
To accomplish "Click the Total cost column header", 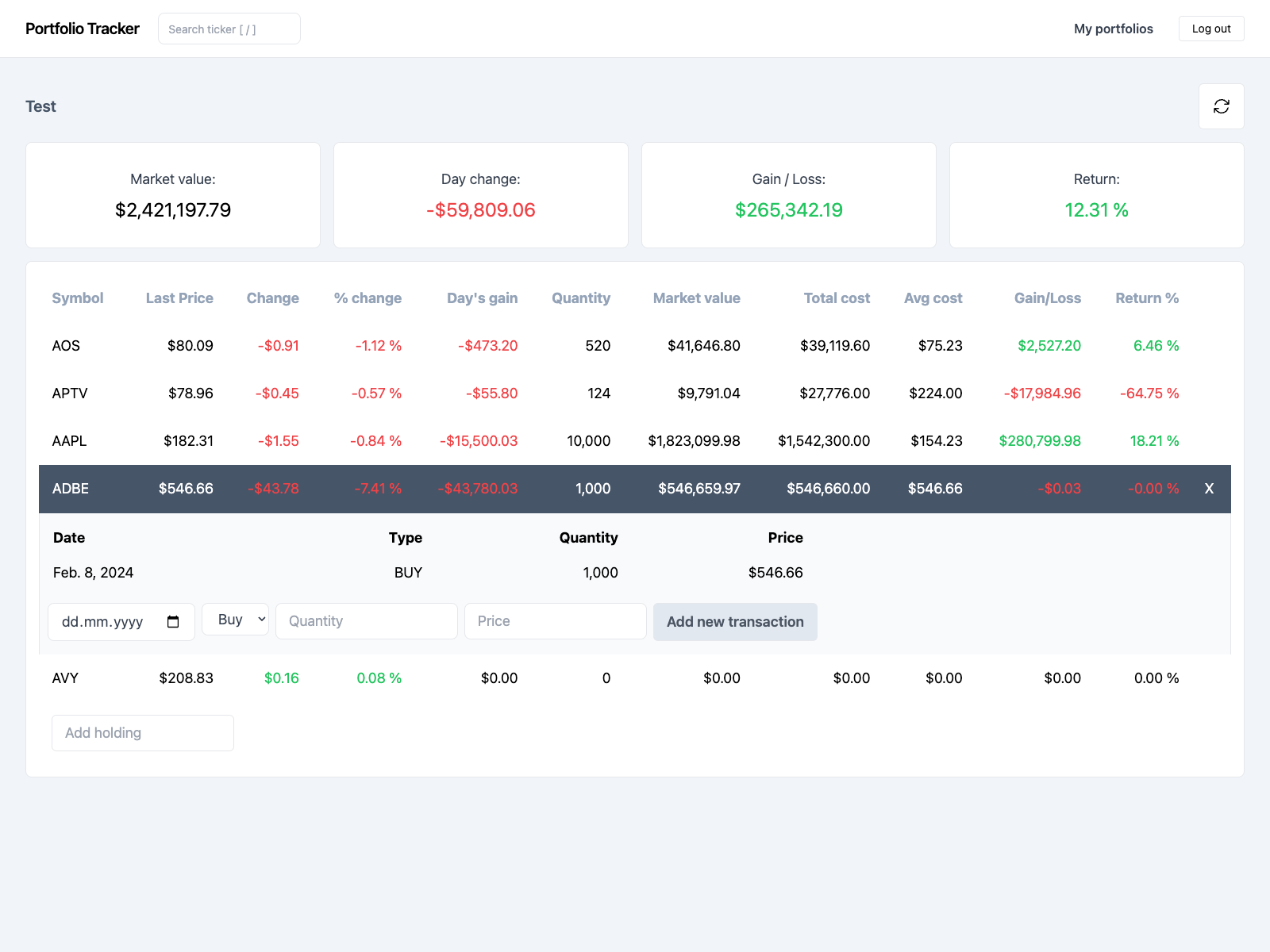I will click(x=837, y=298).
